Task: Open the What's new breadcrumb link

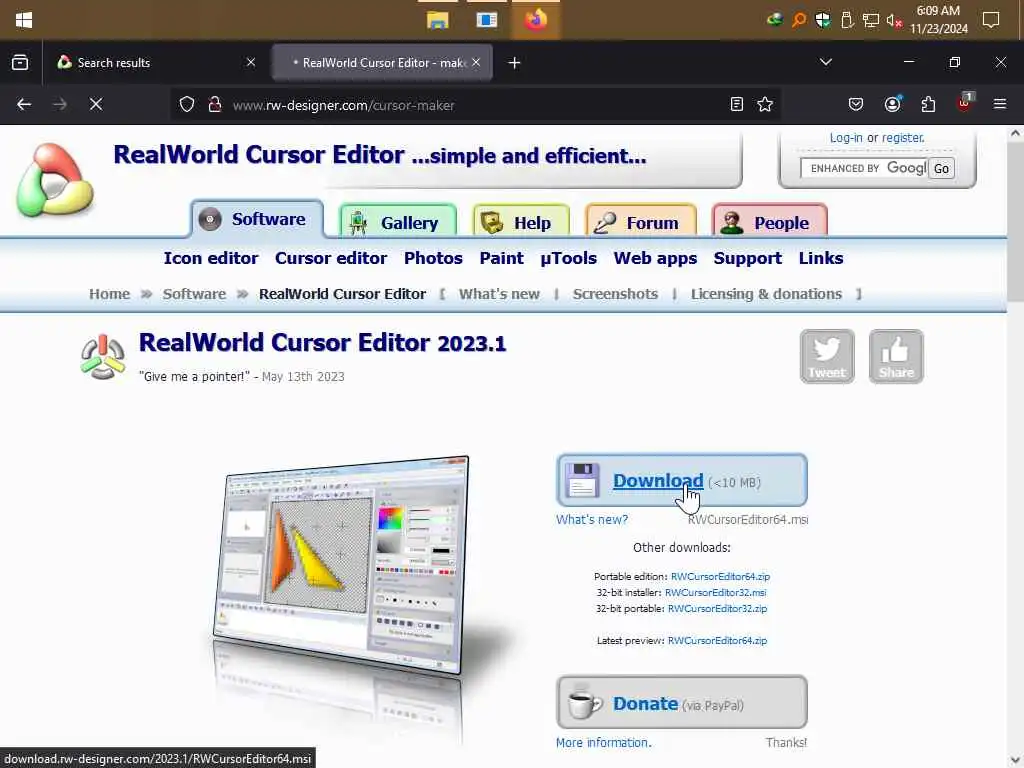Action: [499, 294]
